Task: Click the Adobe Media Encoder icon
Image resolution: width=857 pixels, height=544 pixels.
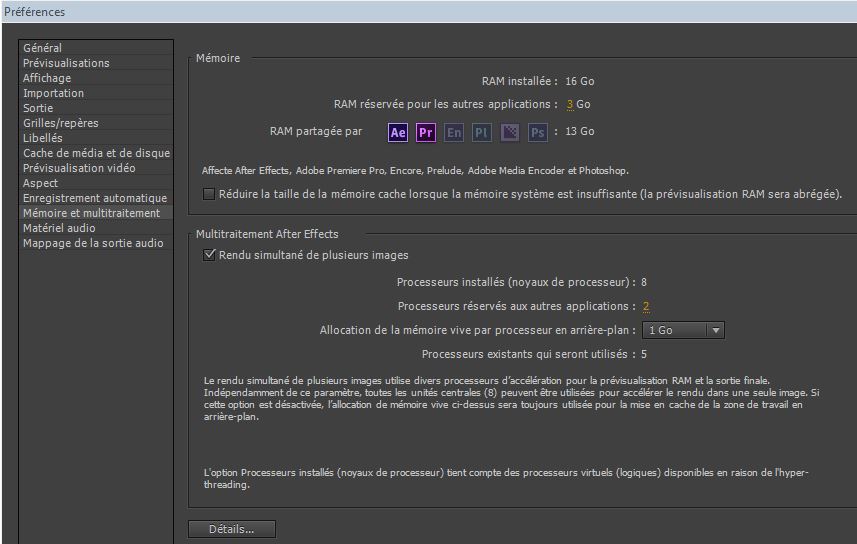Action: [510, 132]
